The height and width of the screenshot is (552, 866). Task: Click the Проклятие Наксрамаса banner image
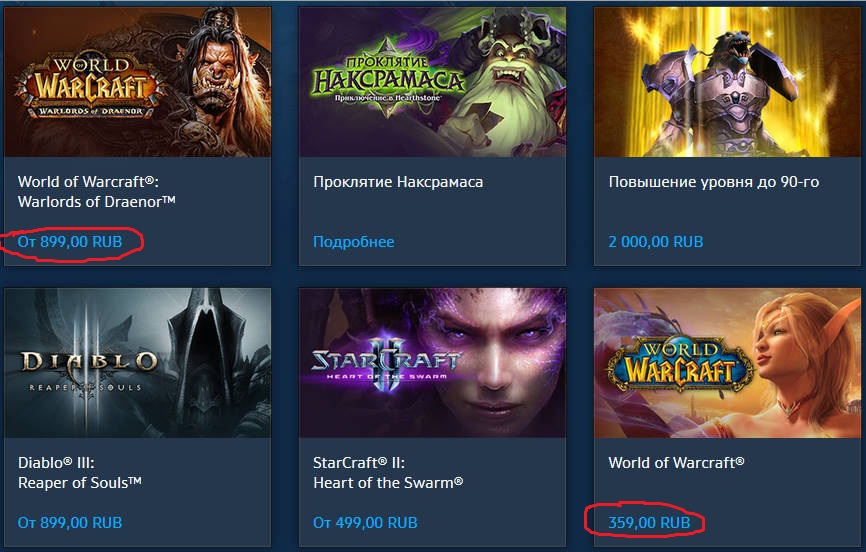click(x=432, y=82)
